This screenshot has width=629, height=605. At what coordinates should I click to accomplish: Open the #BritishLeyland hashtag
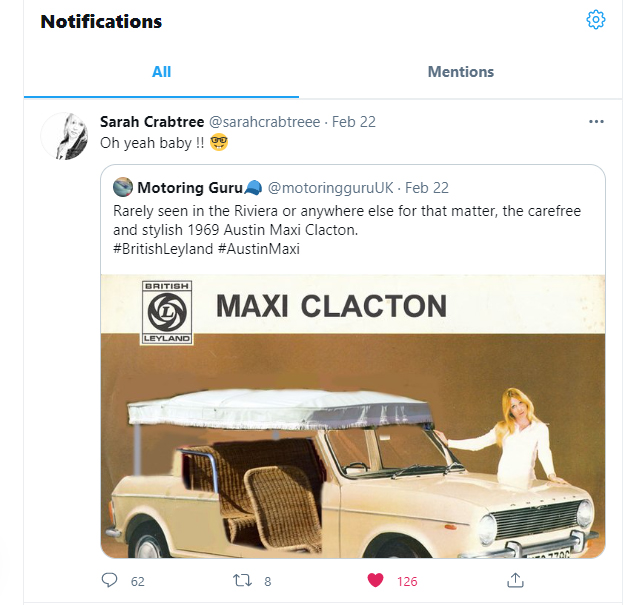pos(163,249)
